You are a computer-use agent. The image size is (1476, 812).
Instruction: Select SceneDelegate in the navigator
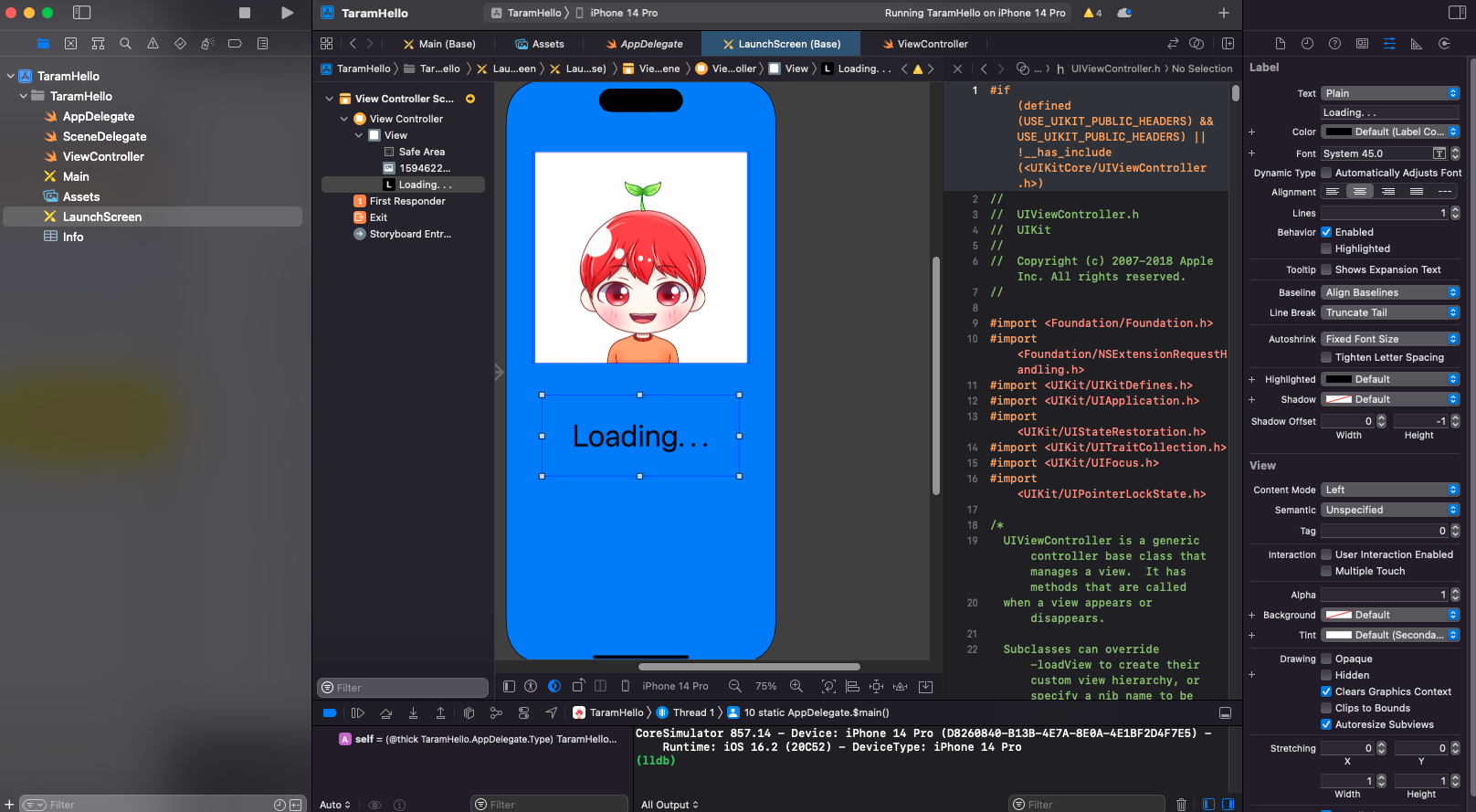tap(104, 136)
